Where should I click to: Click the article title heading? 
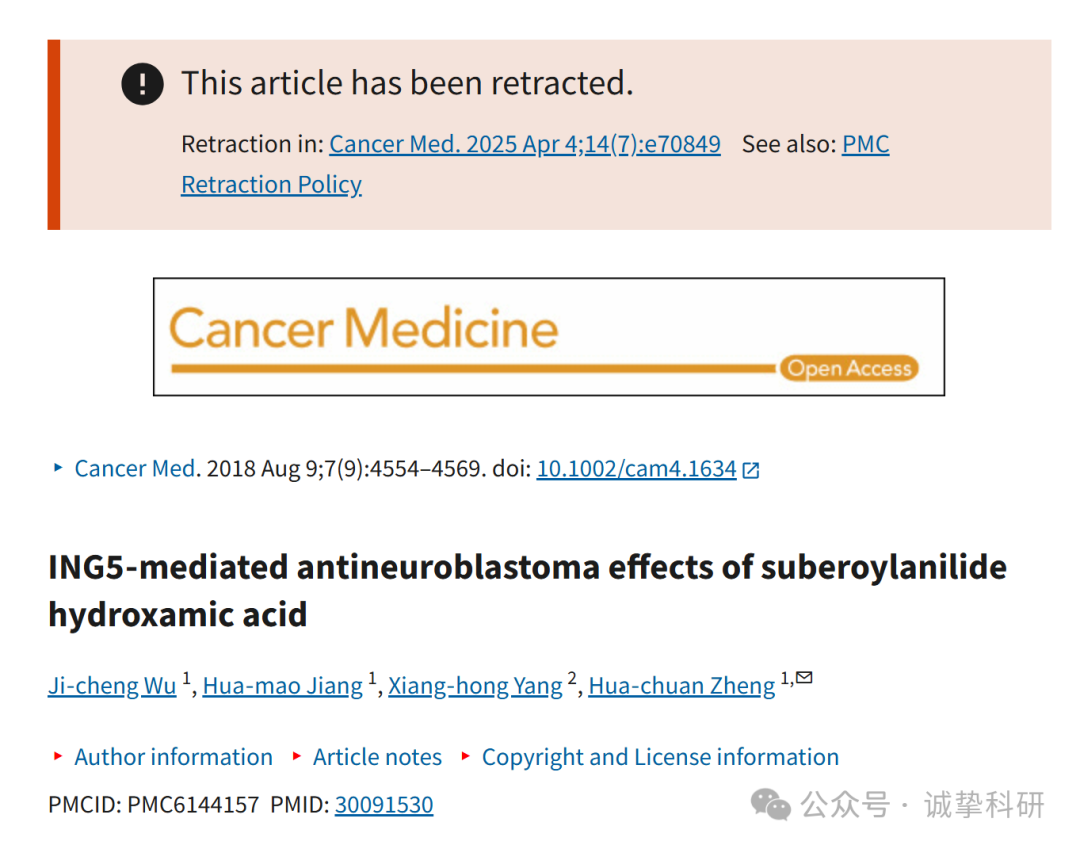pyautogui.click(x=528, y=591)
